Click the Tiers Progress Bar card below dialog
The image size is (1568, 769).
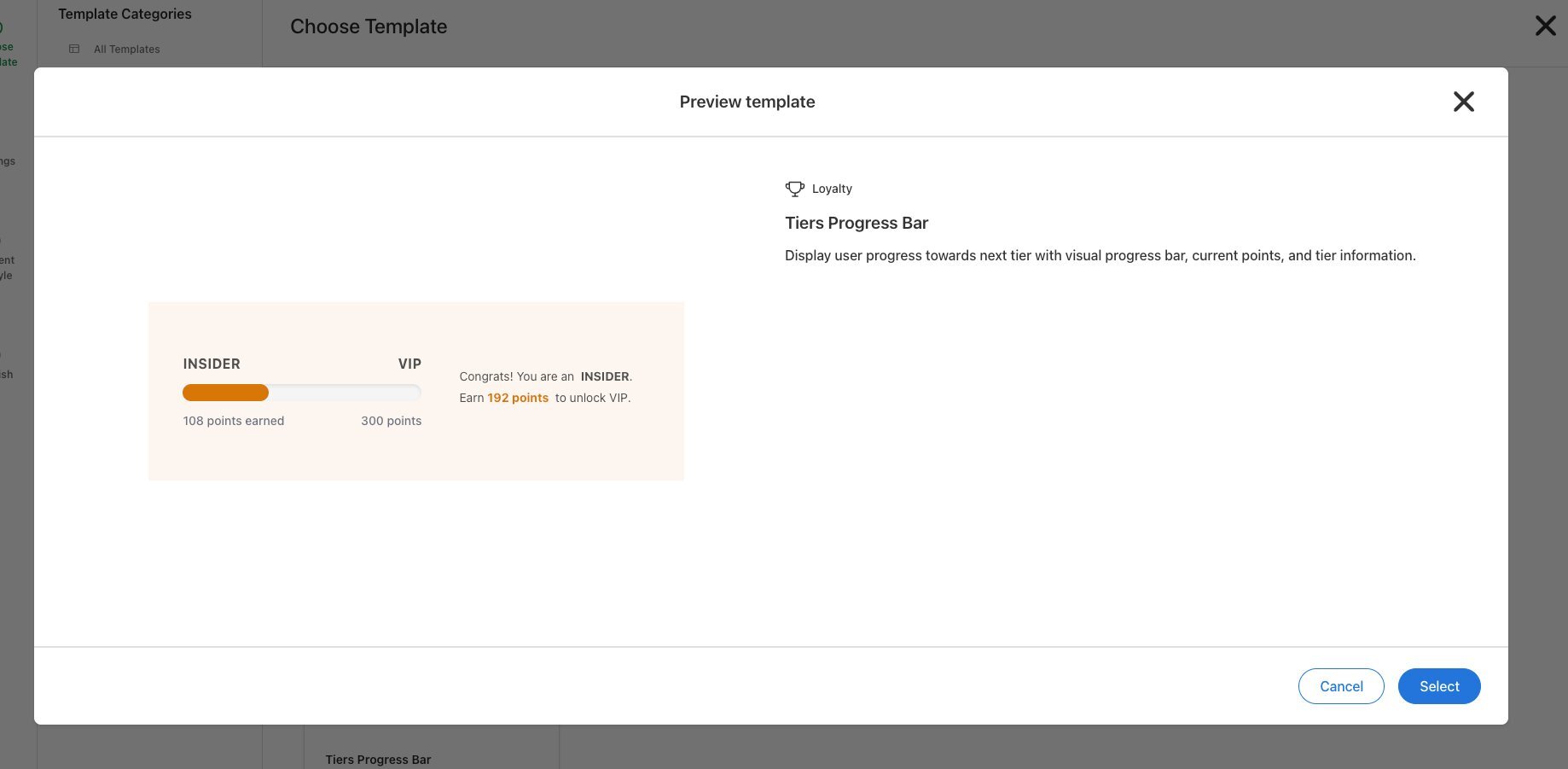pos(378,759)
